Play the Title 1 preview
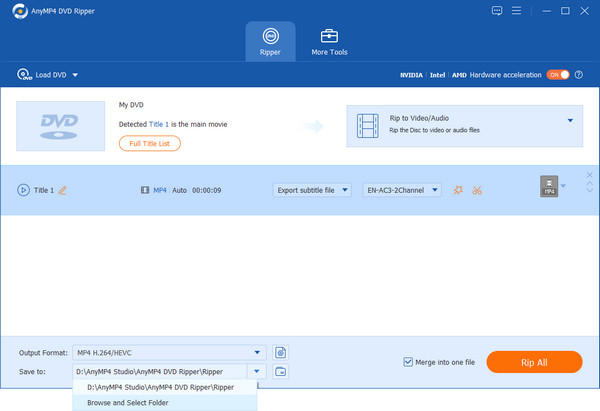The height and width of the screenshot is (411, 600). (23, 190)
